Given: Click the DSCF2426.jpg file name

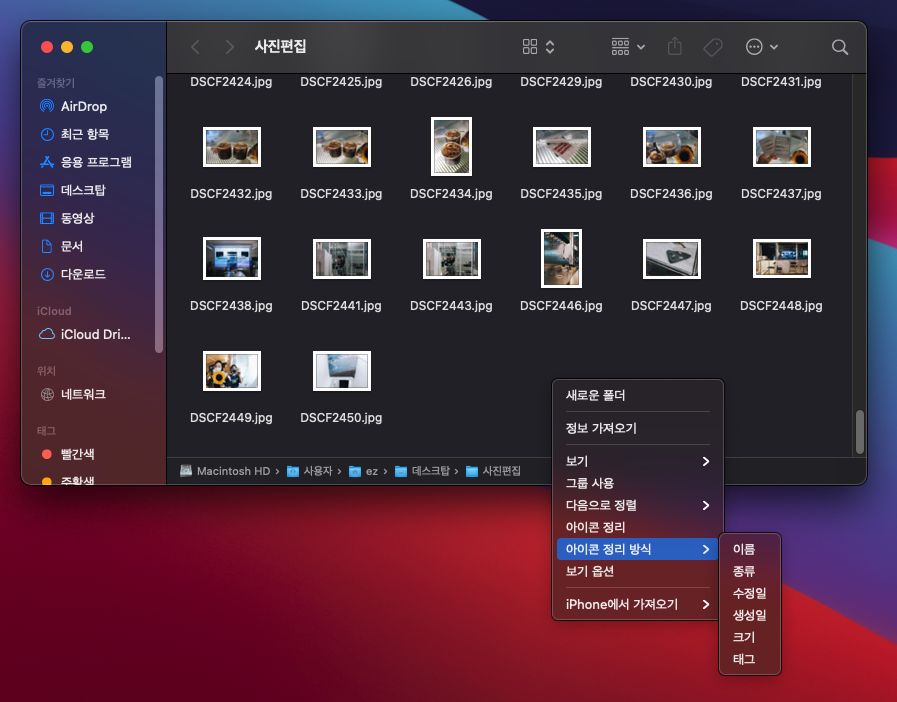Looking at the screenshot, I should [x=451, y=82].
